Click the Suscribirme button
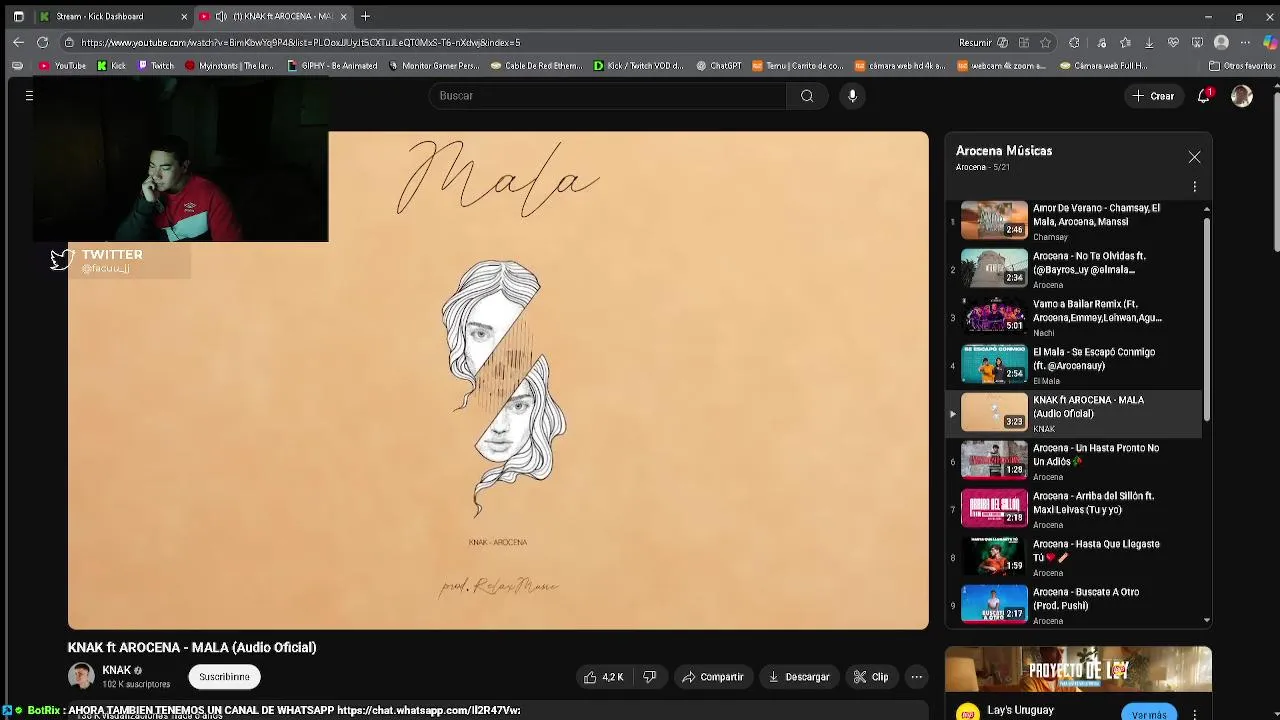 point(224,677)
